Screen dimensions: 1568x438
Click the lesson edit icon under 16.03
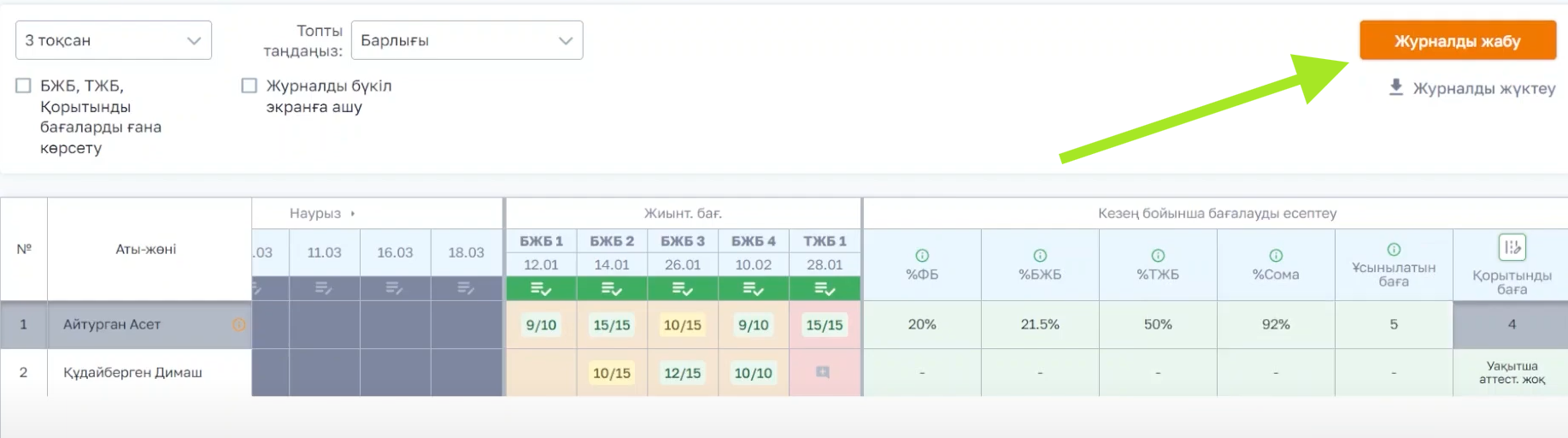point(394,288)
